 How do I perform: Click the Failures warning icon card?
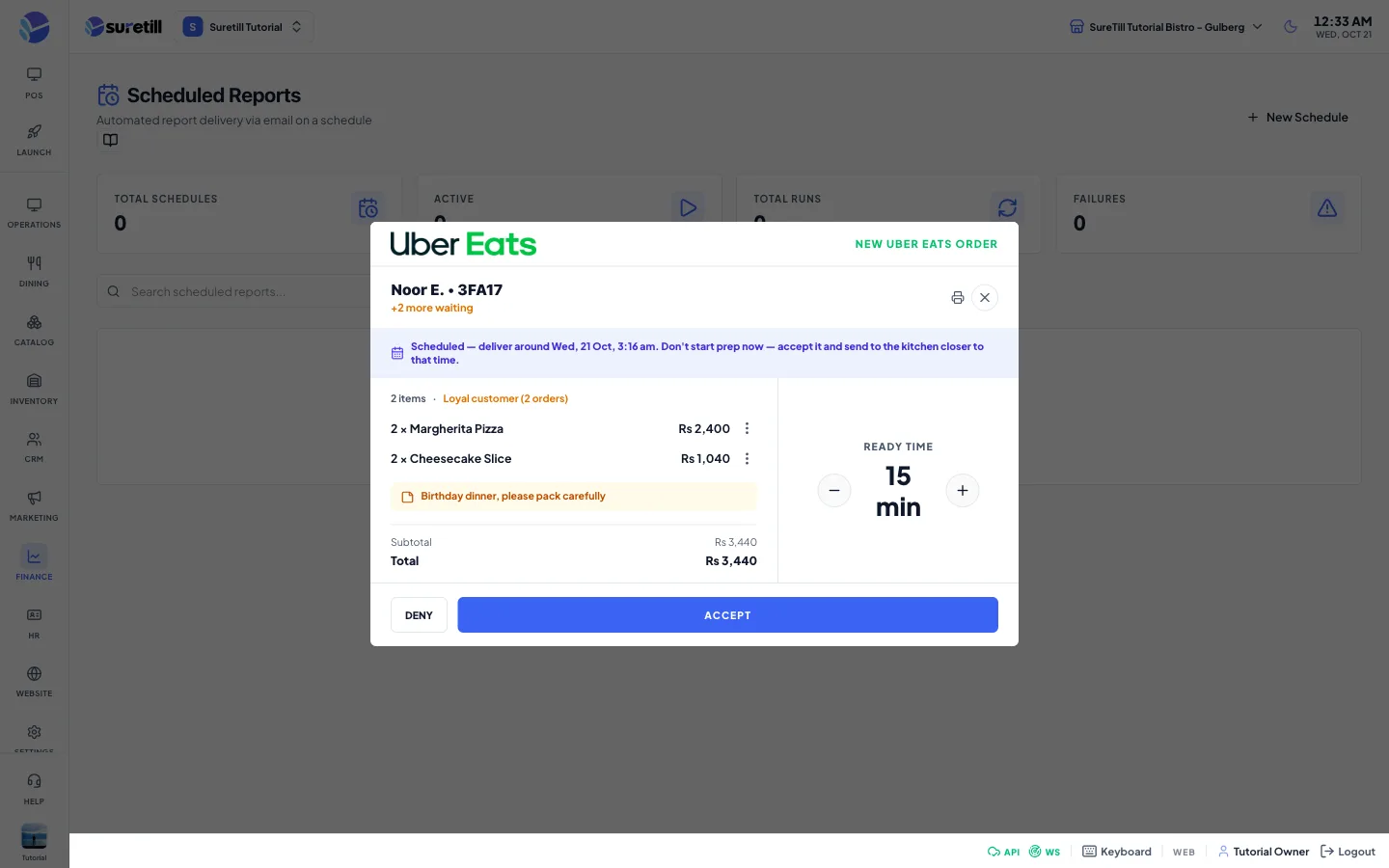(1327, 208)
